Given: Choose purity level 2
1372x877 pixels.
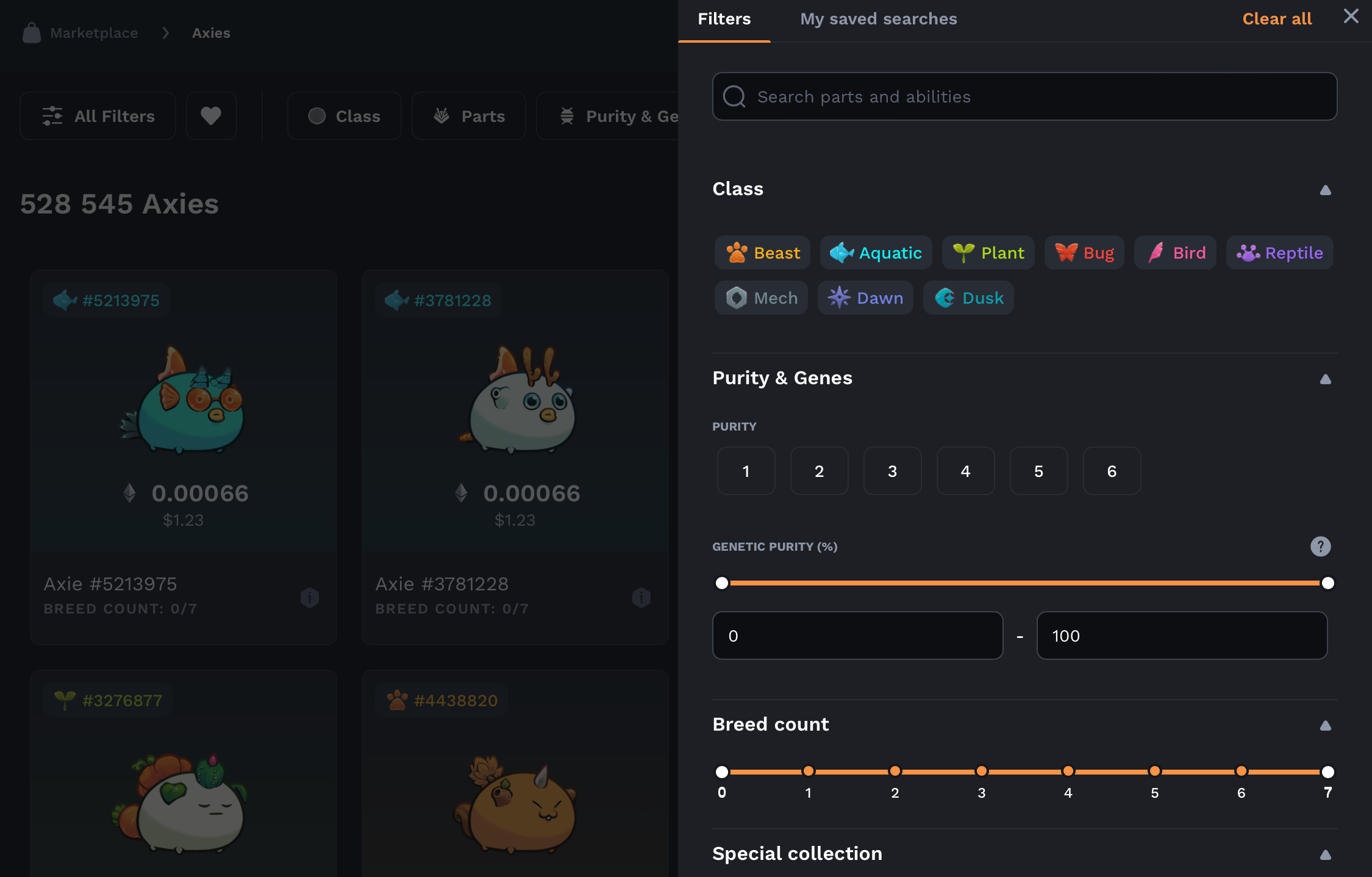Looking at the screenshot, I should pyautogui.click(x=820, y=471).
